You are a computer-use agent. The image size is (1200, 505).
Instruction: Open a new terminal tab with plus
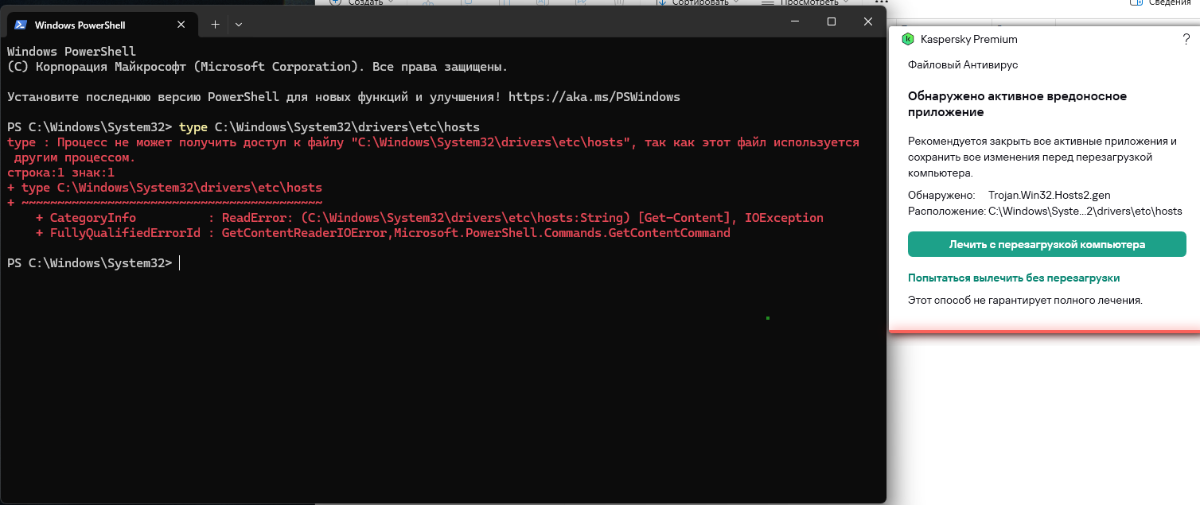pyautogui.click(x=215, y=24)
